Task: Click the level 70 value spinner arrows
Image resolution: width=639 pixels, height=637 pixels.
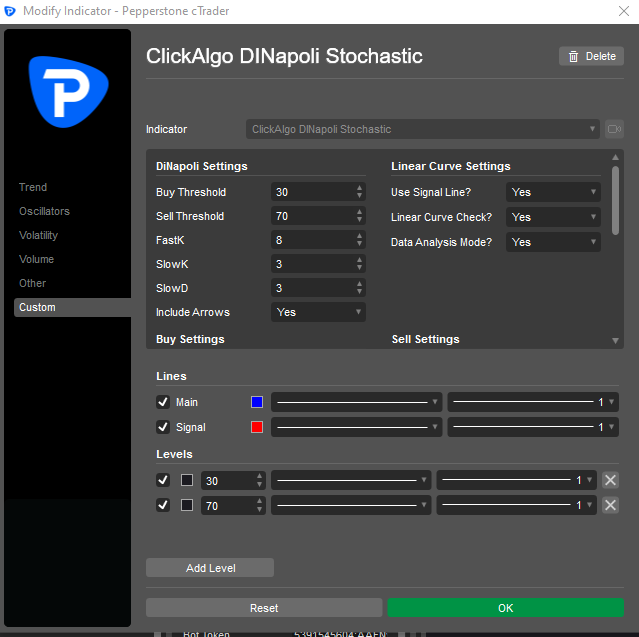Action: (260, 505)
